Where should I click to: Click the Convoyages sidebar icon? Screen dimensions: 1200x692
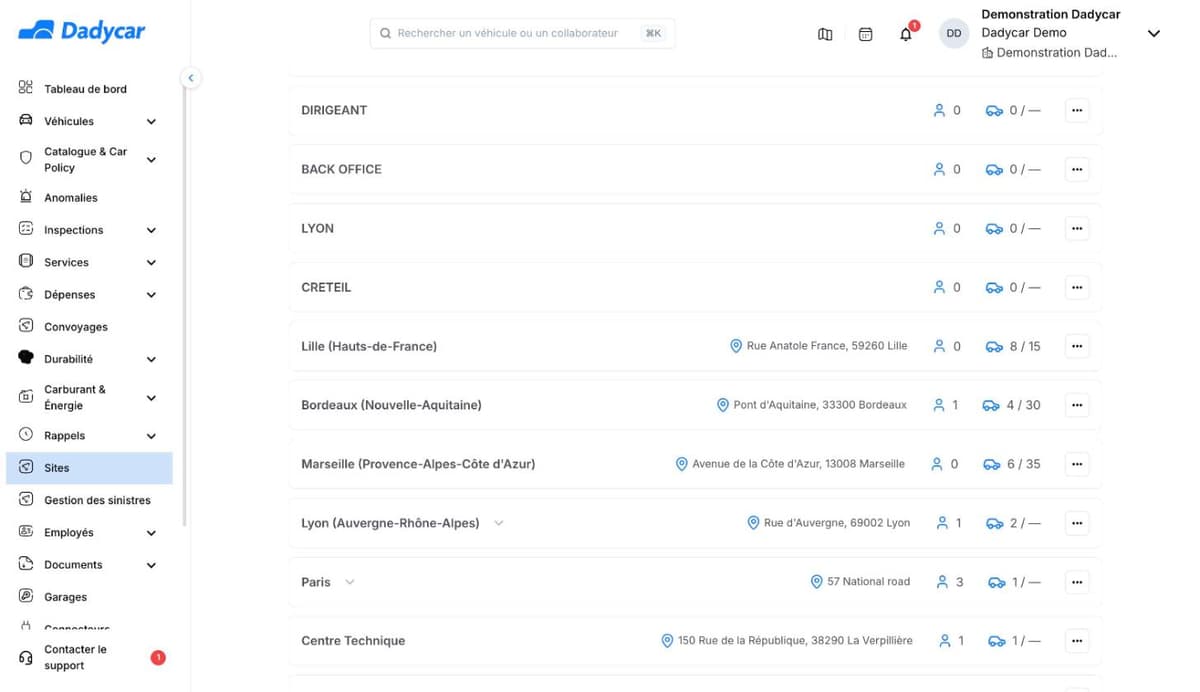tap(26, 326)
